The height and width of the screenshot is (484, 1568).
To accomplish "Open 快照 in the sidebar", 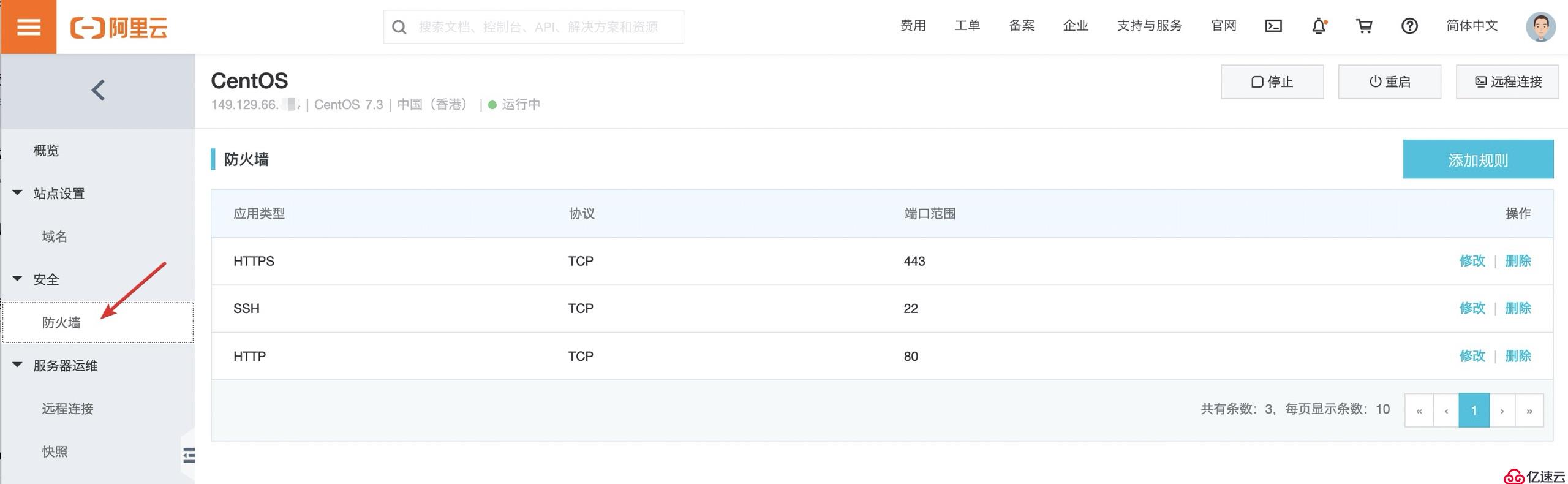I will pos(55,452).
